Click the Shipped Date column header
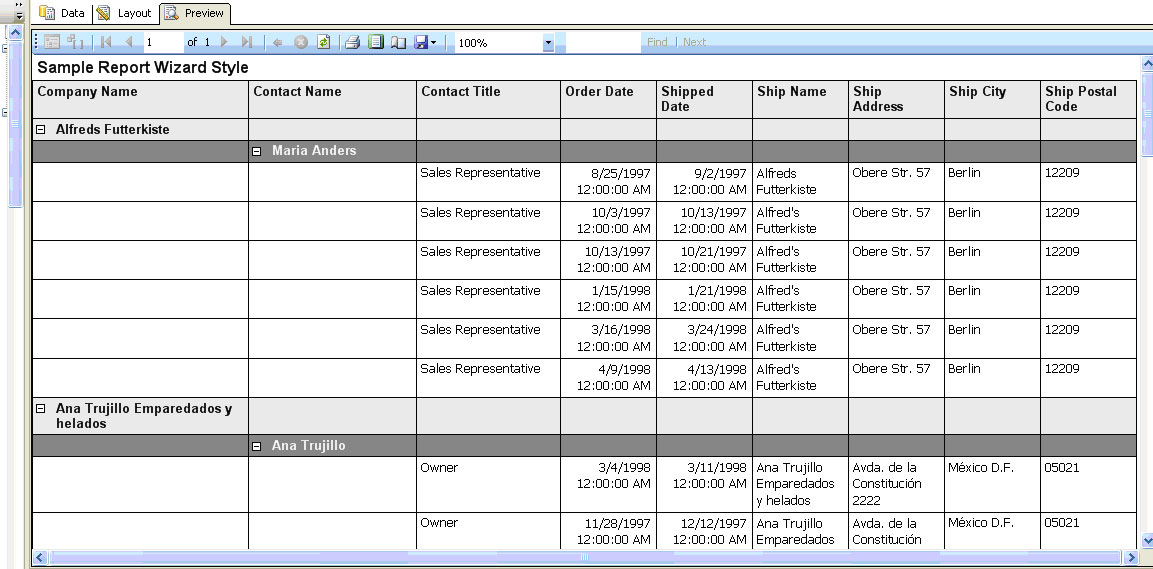 (x=704, y=99)
